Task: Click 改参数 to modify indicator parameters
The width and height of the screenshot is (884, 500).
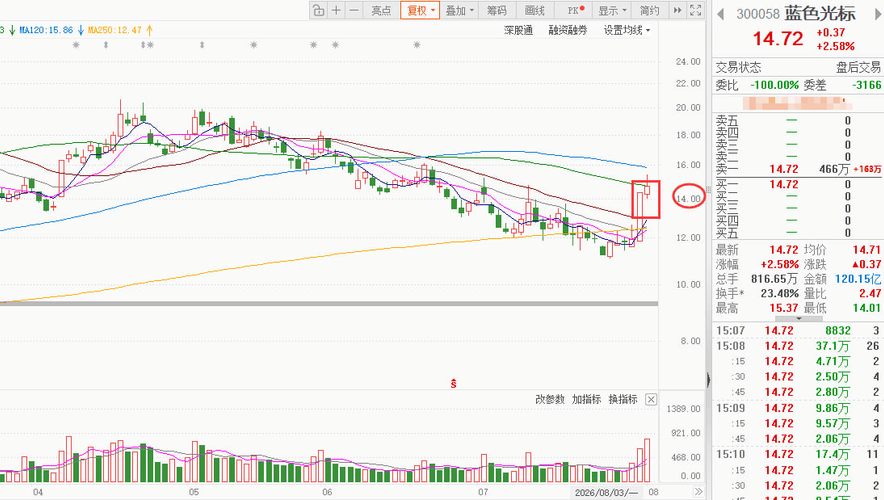Action: [550, 399]
